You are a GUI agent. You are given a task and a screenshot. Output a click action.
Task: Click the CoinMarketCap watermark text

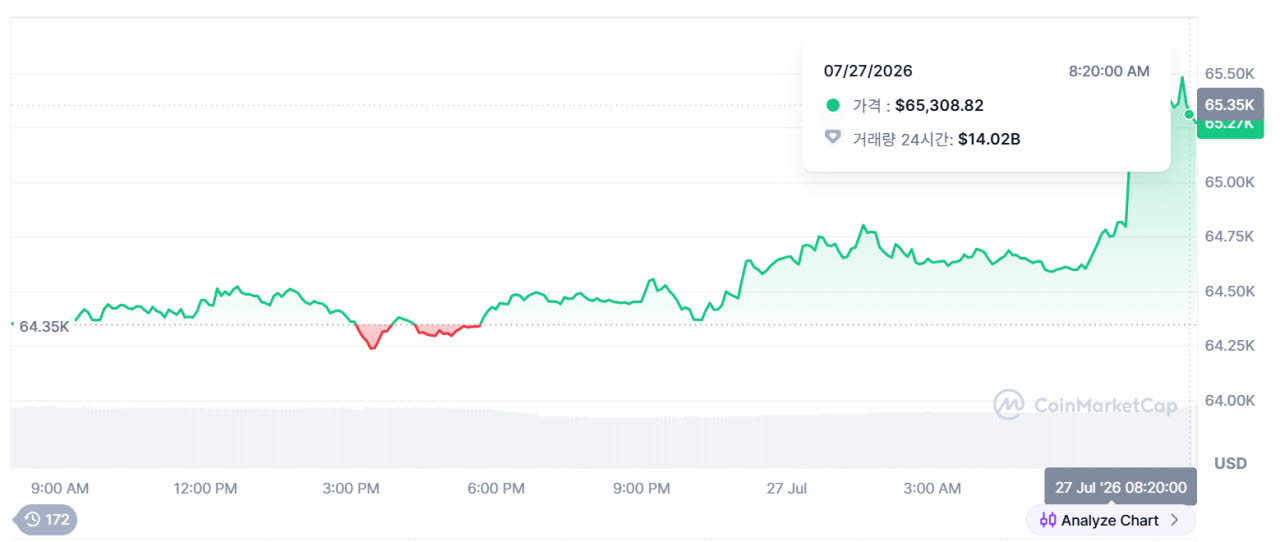coord(1105,405)
